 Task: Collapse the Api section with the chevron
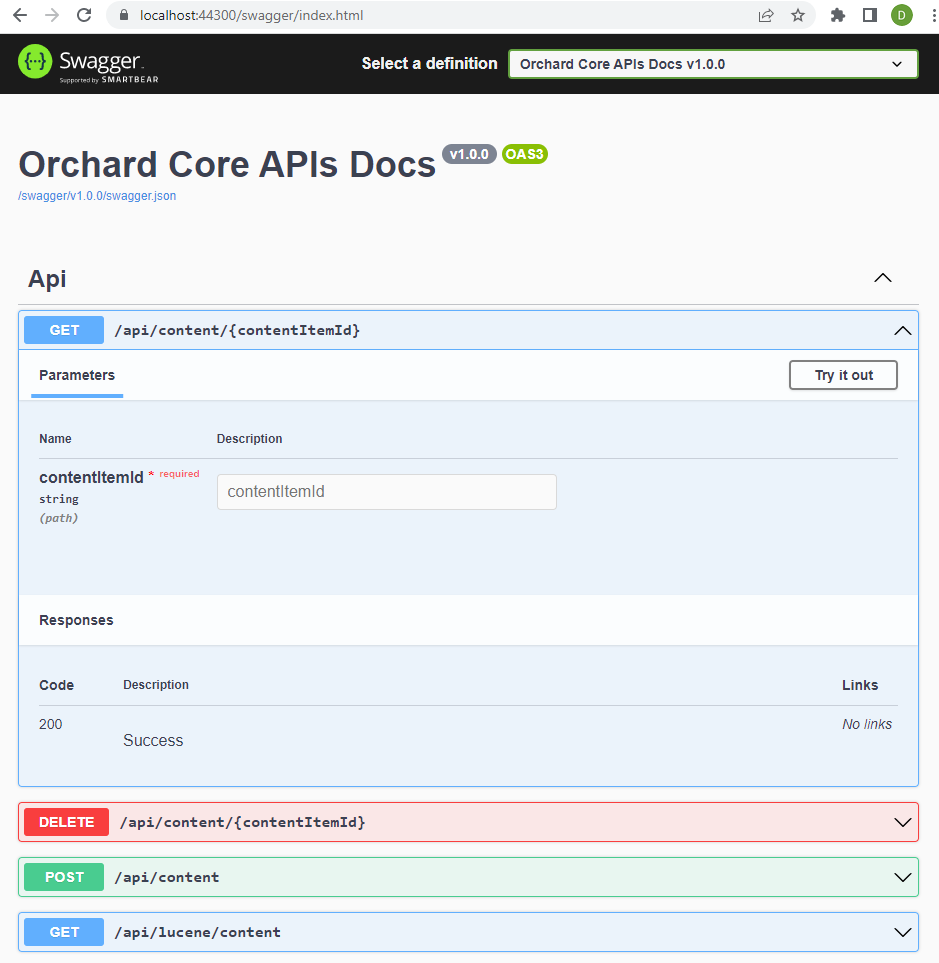coord(883,278)
